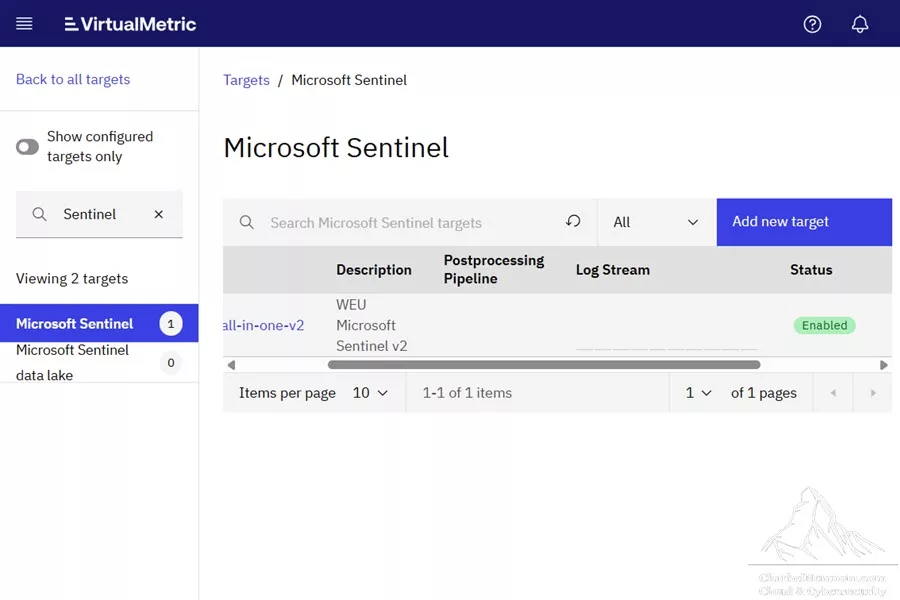Open the all-in-one-v2 target
This screenshot has height=600, width=900.
click(263, 325)
